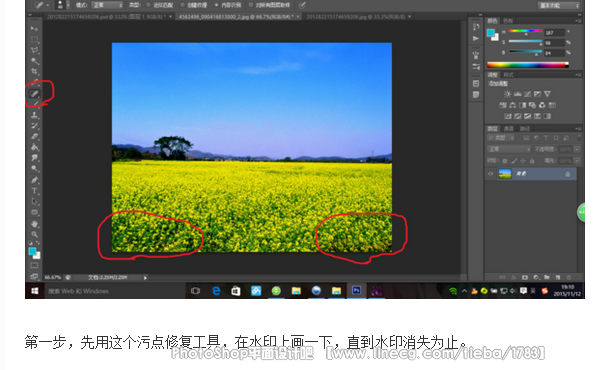This screenshot has height=370, width=595.
Task: Open the collapsed Actions panel play icon
Action: [476, 38]
